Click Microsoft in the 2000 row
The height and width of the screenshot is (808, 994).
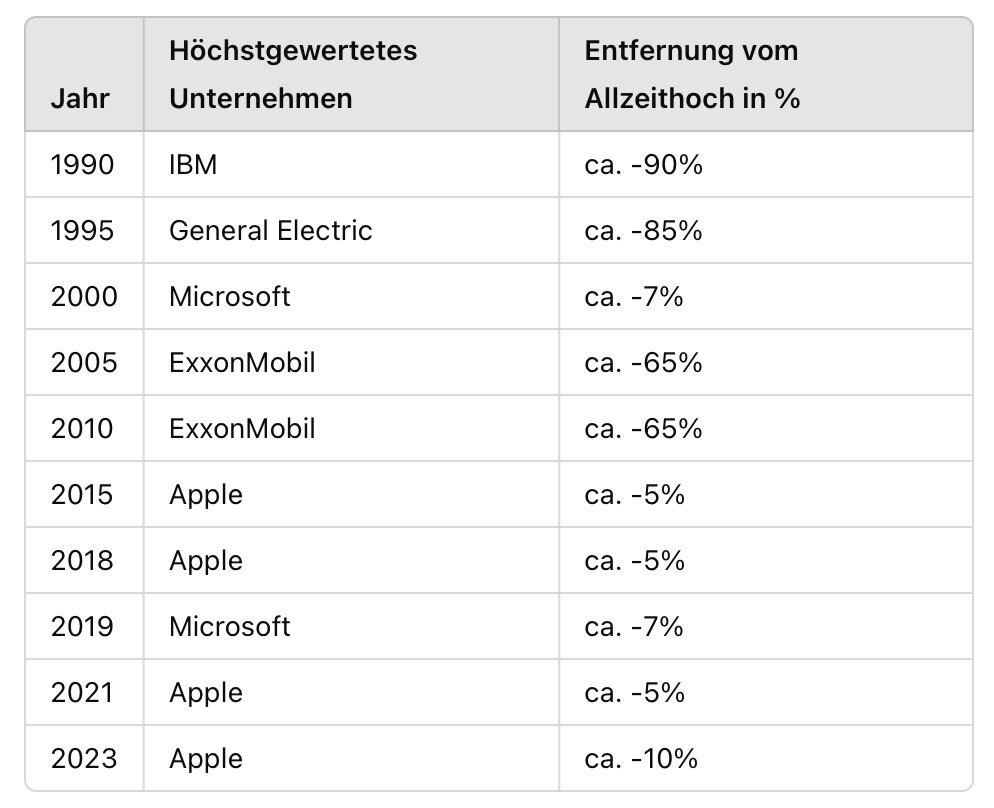pos(229,296)
